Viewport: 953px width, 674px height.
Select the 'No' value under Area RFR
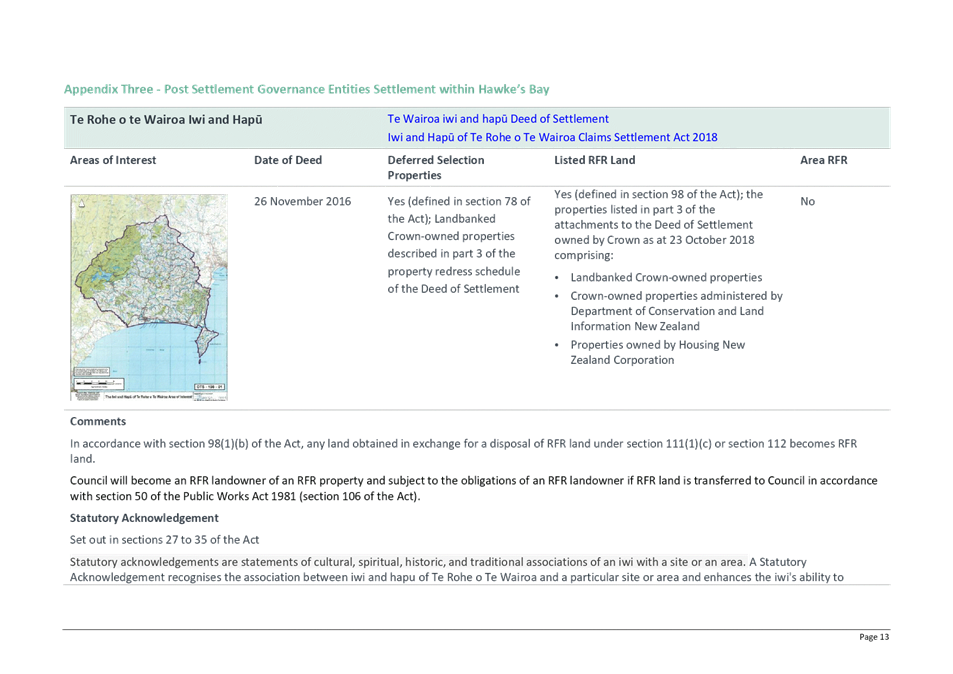coord(807,202)
